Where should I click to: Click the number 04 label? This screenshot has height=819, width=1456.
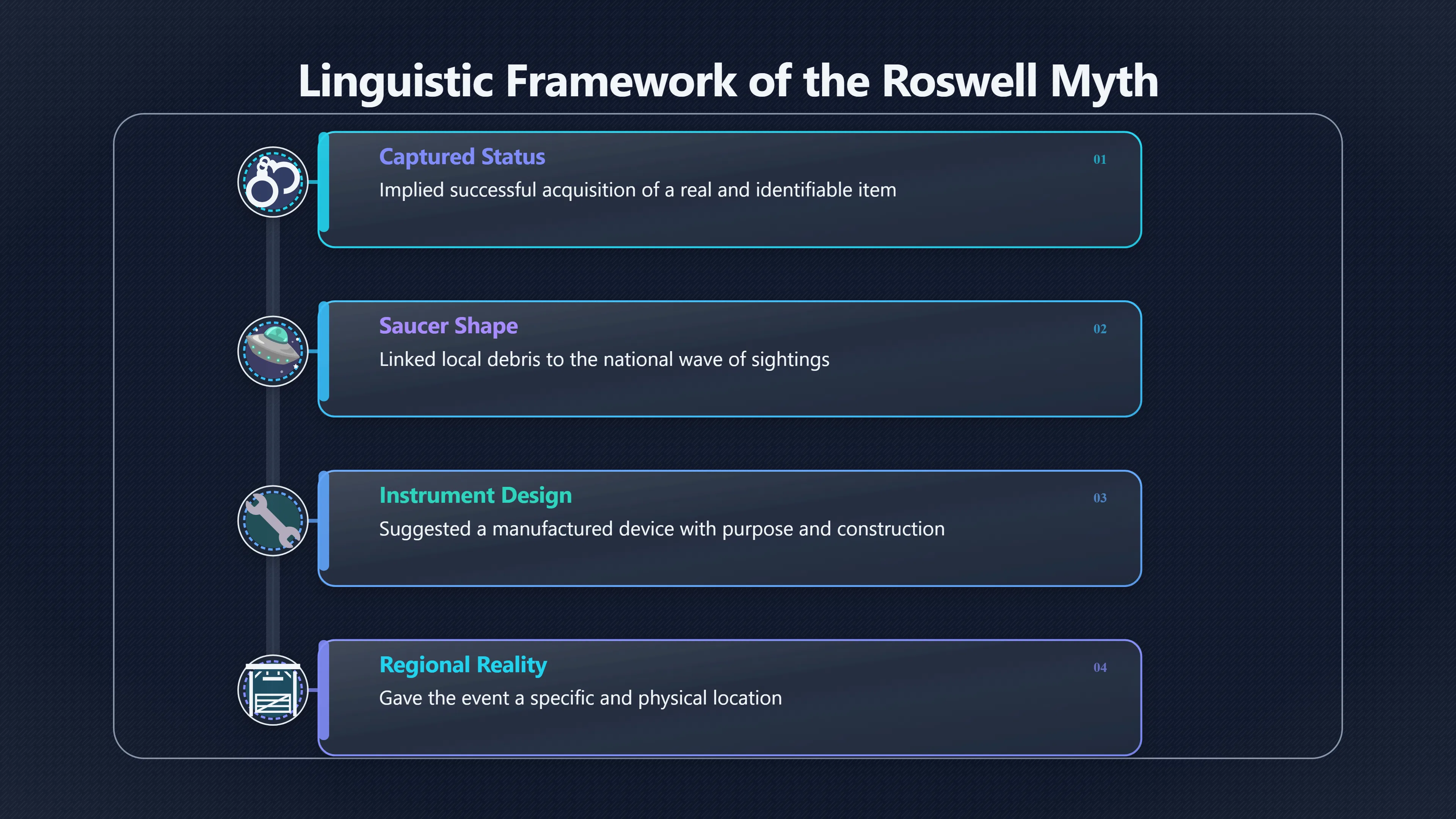pyautogui.click(x=1099, y=667)
